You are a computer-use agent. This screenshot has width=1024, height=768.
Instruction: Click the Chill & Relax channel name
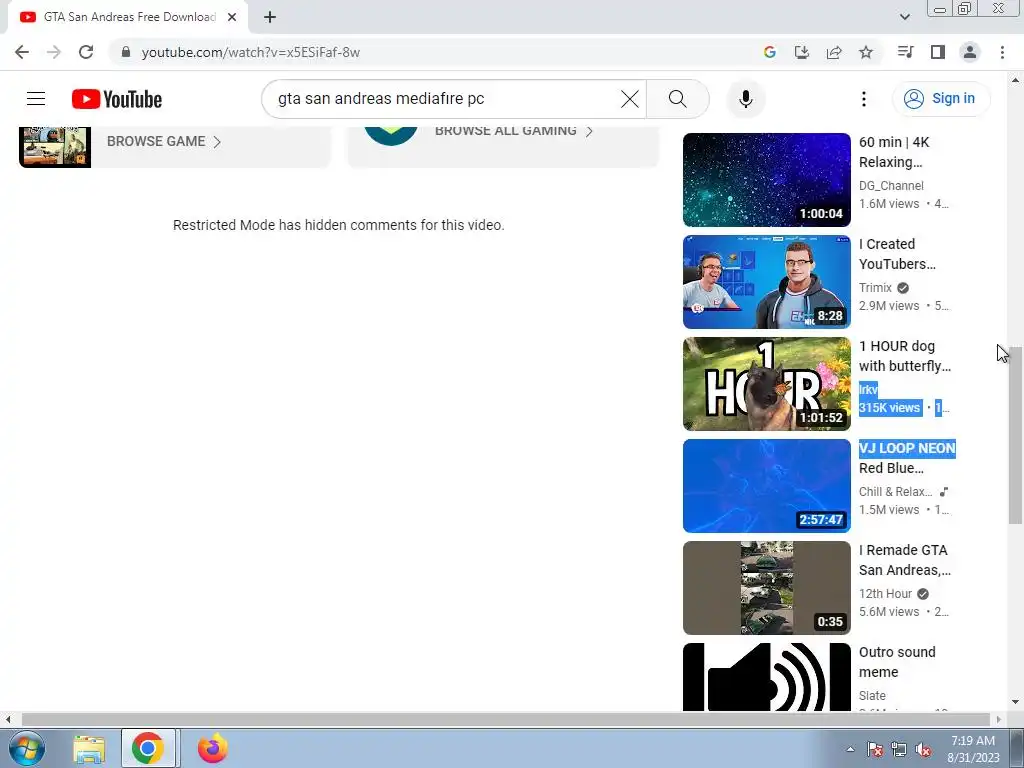895,491
